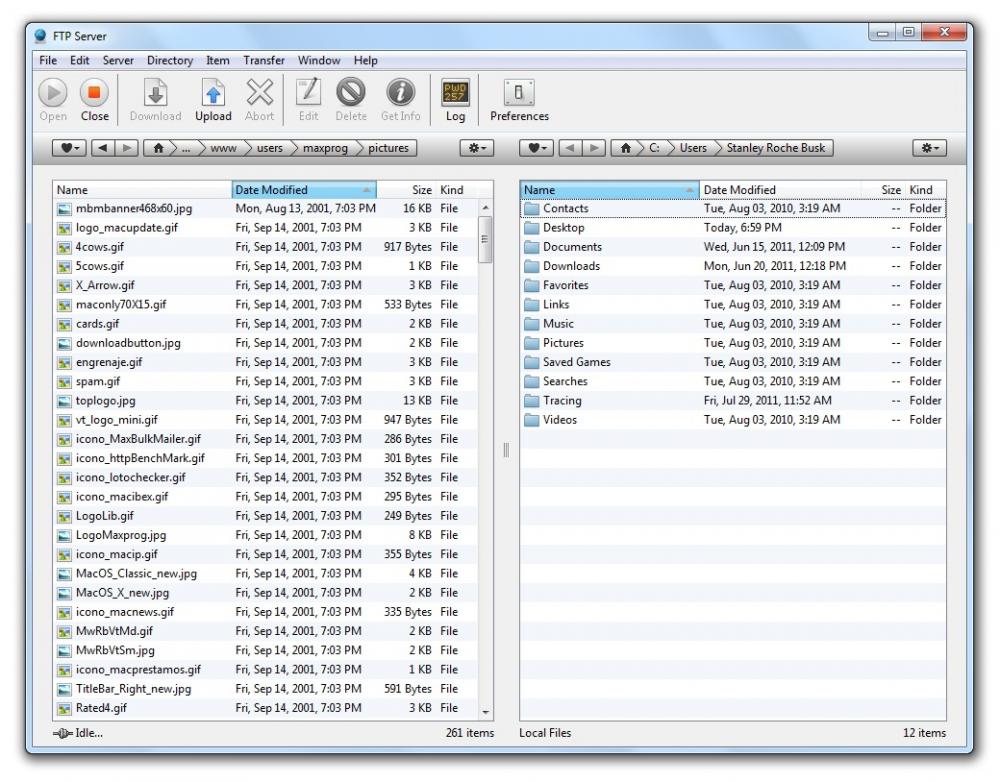Click the Get Info toolbar icon
Image resolution: width=1000 pixels, height=782 pixels.
pyautogui.click(x=399, y=98)
